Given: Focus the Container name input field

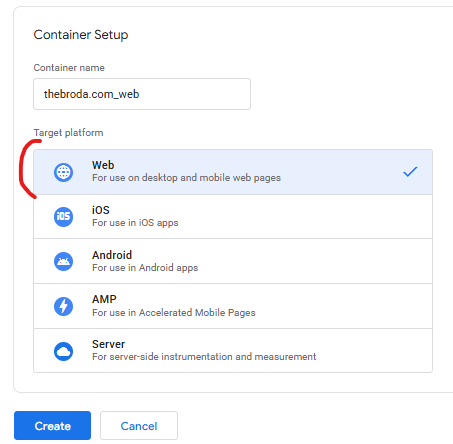Looking at the screenshot, I should (142, 94).
